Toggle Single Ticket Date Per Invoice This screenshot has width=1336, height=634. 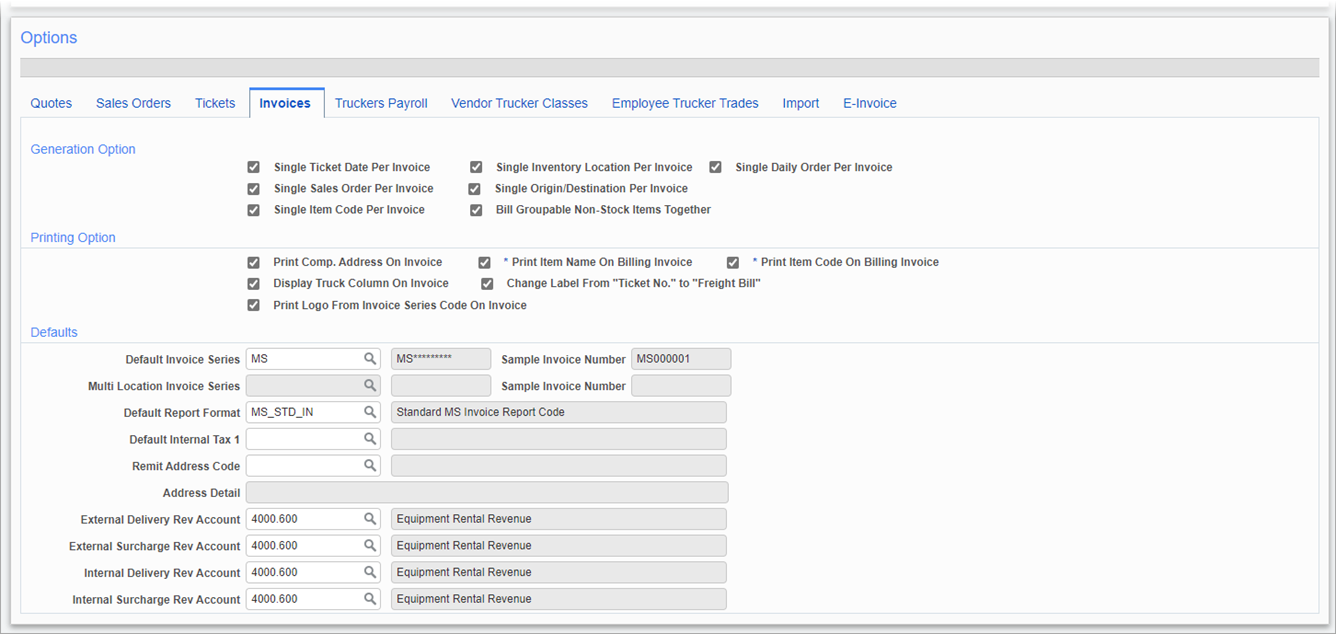click(253, 167)
